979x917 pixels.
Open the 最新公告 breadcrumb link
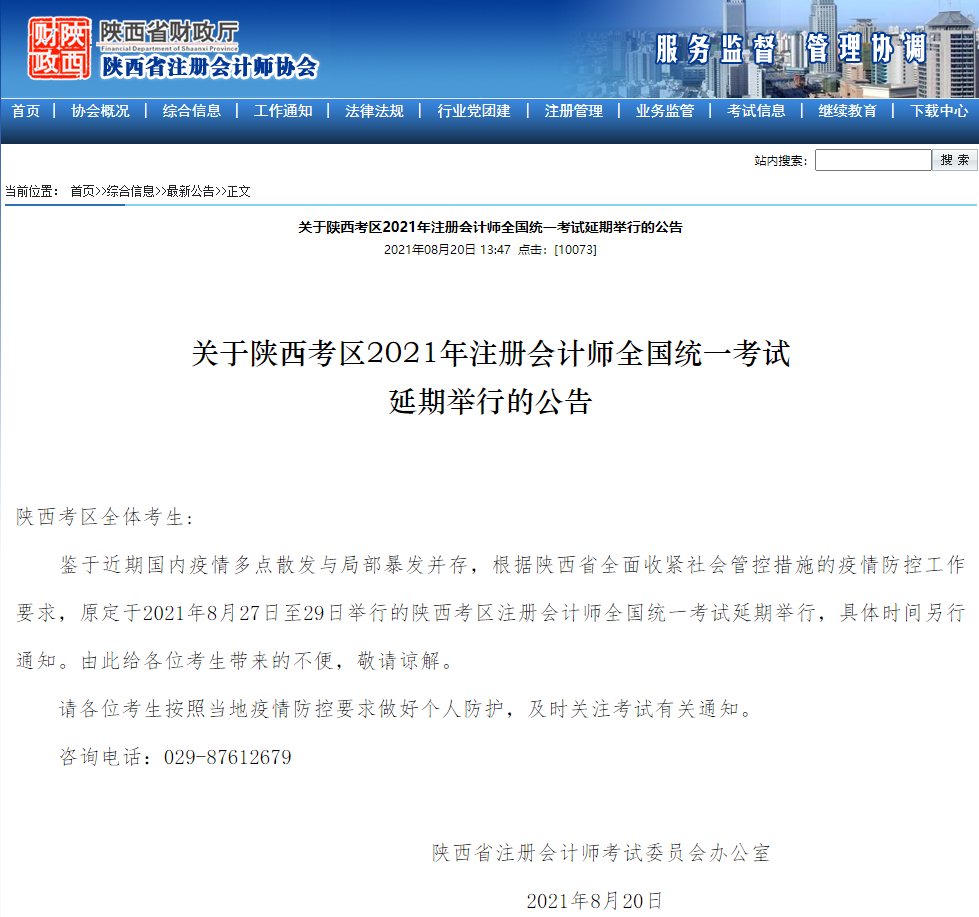click(x=190, y=191)
